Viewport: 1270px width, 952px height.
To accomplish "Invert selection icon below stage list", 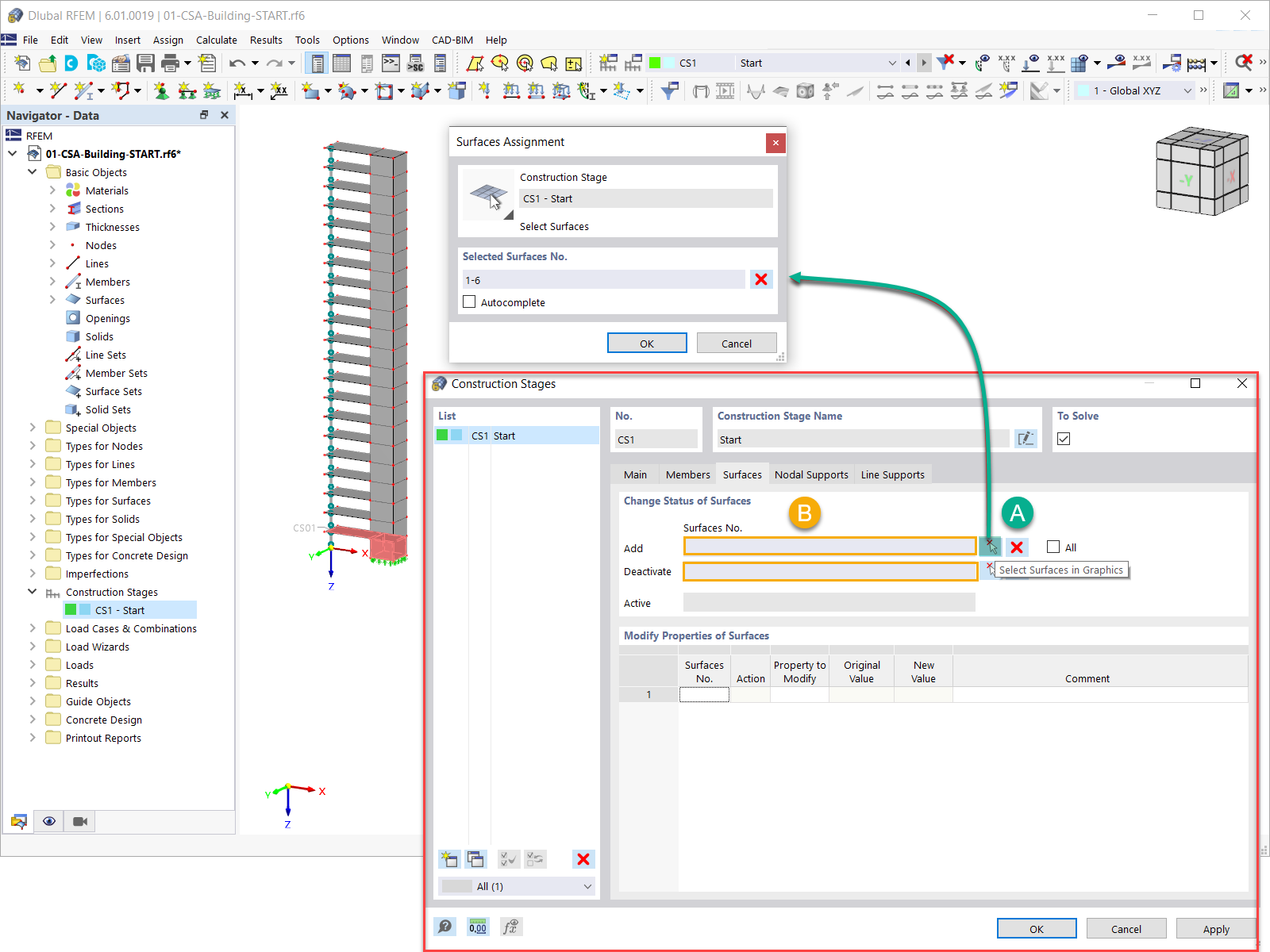I will [x=536, y=859].
